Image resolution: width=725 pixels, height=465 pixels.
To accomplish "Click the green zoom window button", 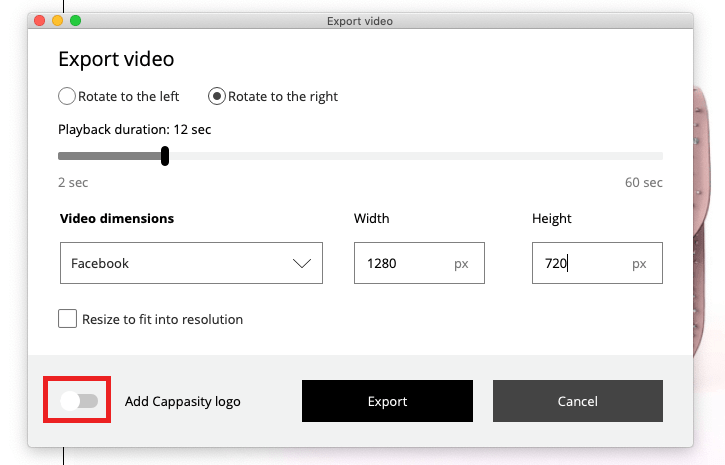I will click(75, 21).
